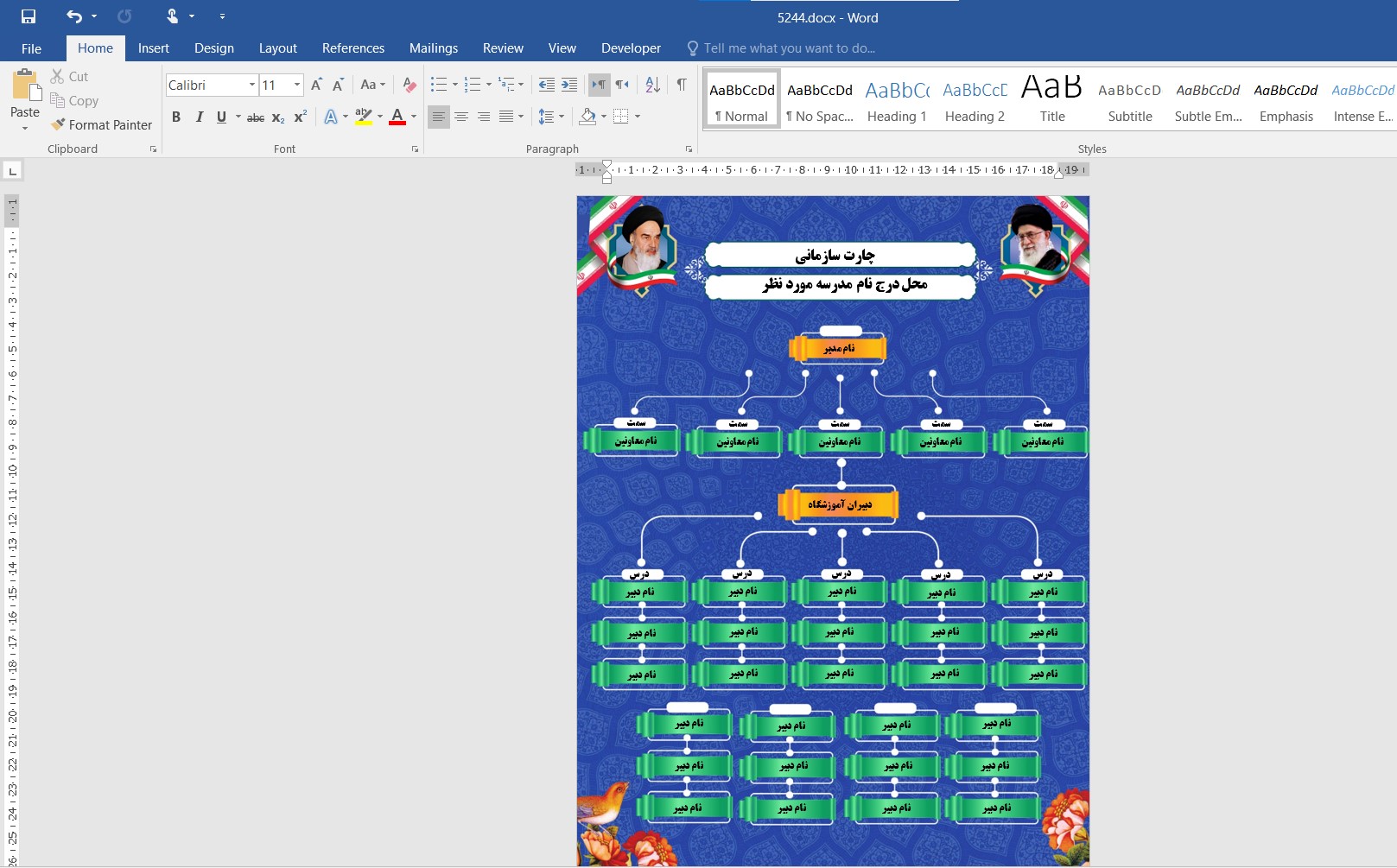Show paragraph marks with pilcrow button

coord(682,85)
